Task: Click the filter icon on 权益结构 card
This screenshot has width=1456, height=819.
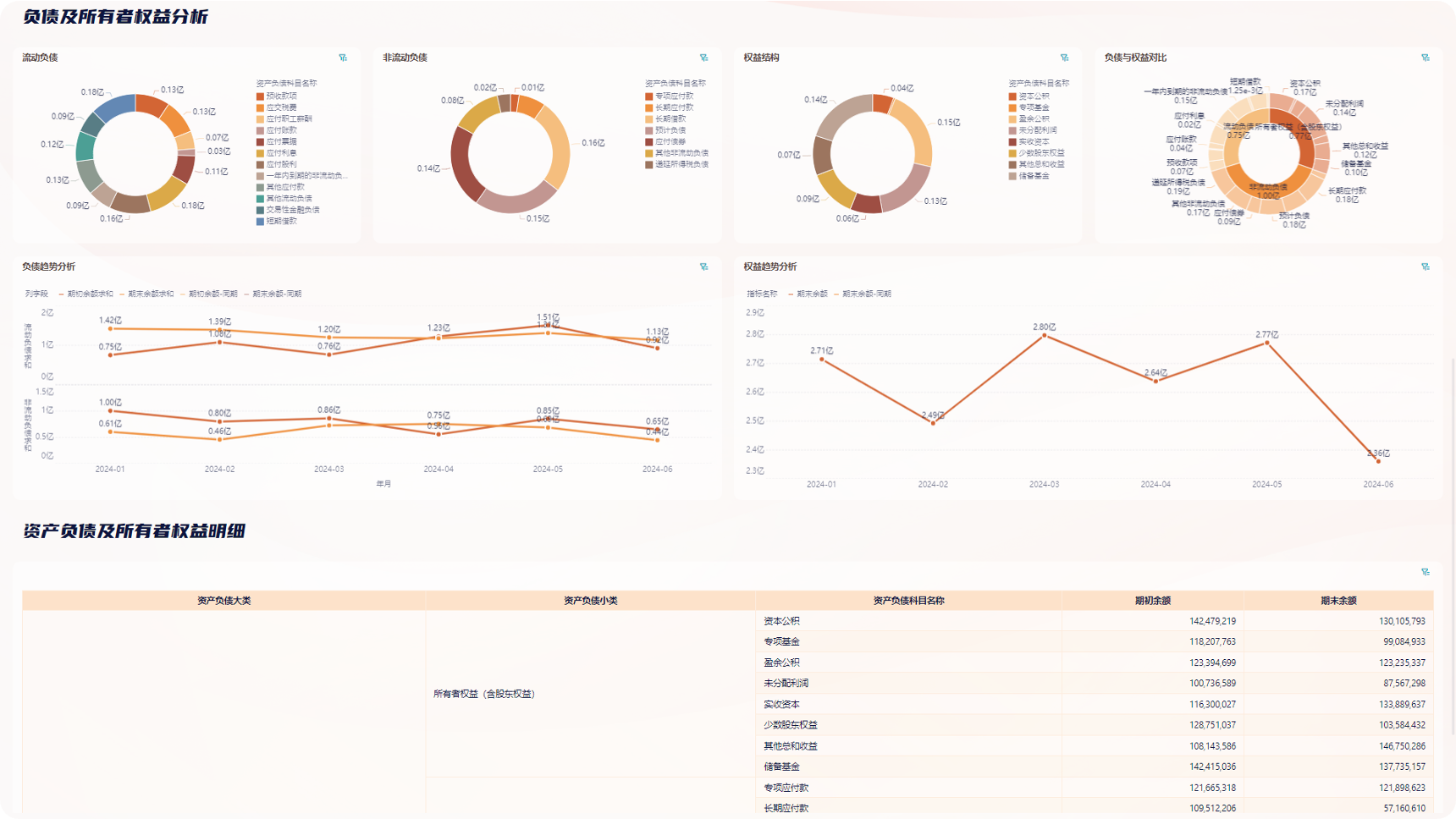Action: coord(1064,58)
